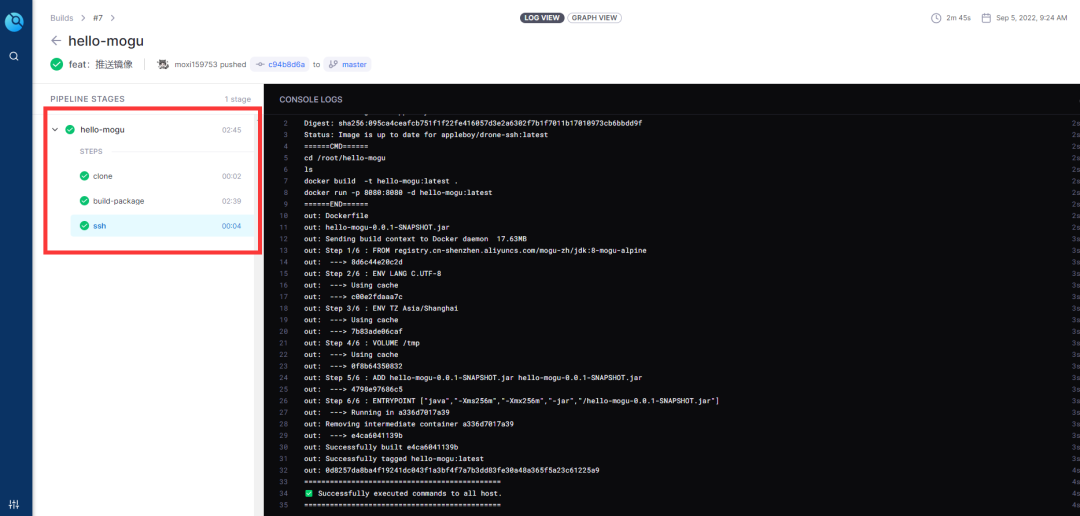Click the green success check next to feat
This screenshot has height=516, width=1080.
click(56, 64)
